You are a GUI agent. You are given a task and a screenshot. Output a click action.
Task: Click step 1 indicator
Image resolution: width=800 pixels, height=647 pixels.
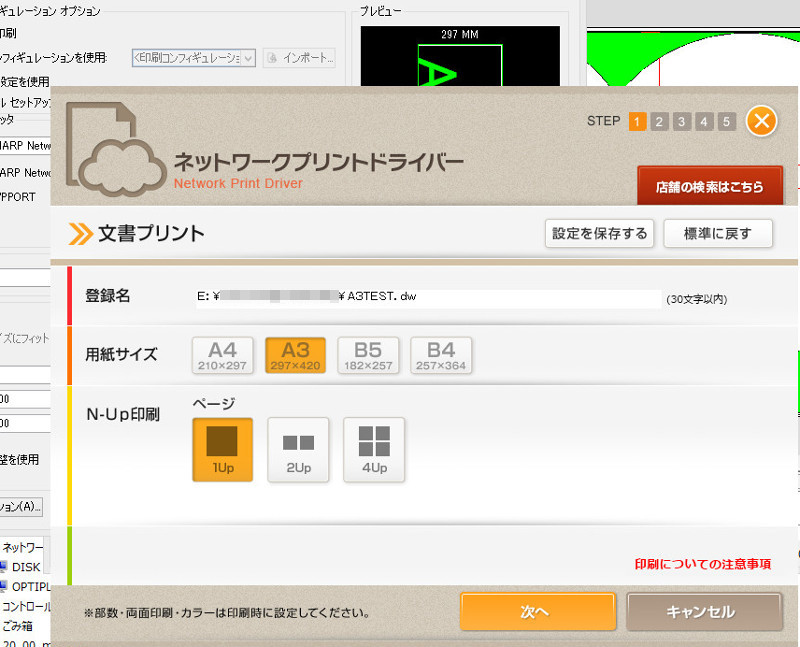[x=637, y=122]
